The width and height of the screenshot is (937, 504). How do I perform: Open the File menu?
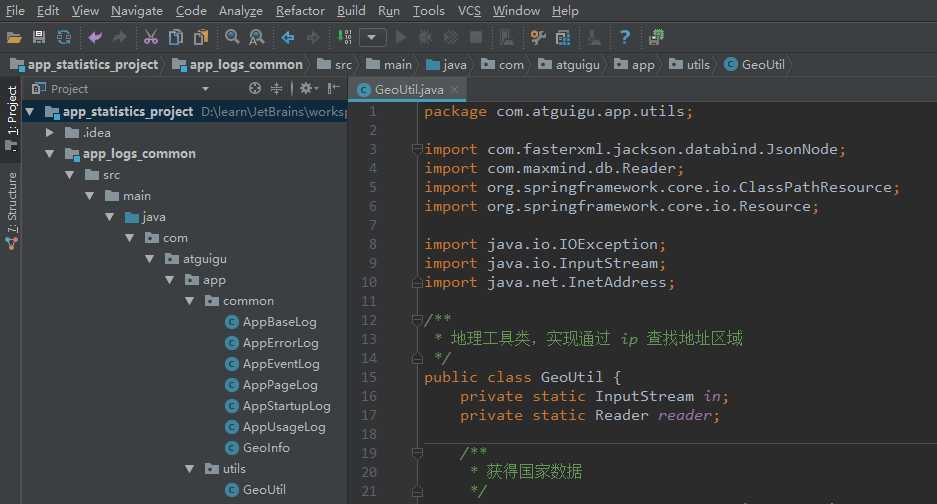pos(15,11)
